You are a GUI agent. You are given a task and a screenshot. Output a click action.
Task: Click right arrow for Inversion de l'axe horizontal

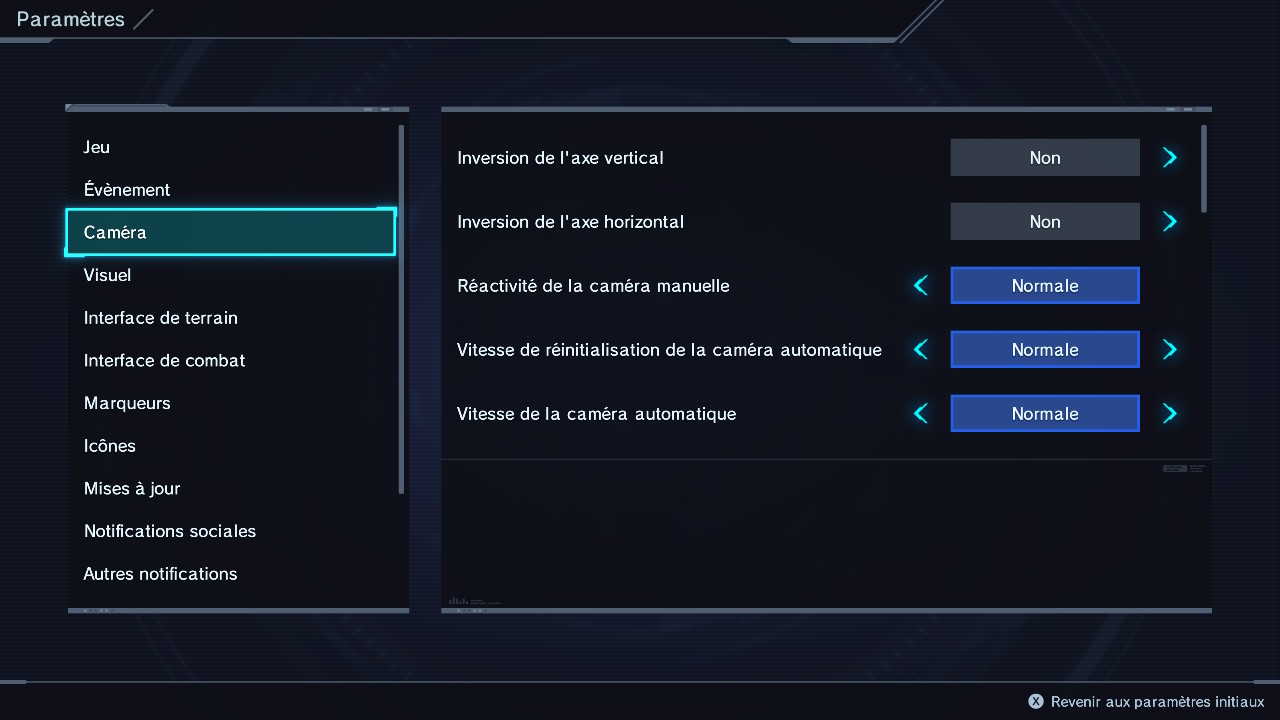(1170, 222)
